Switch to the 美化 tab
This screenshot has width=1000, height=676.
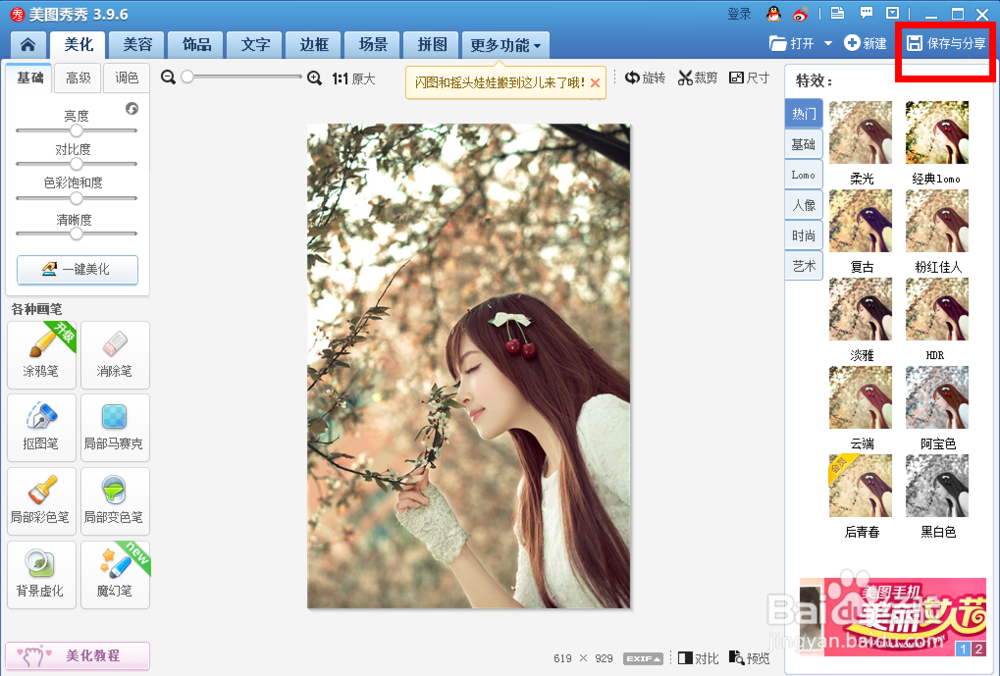[78, 45]
